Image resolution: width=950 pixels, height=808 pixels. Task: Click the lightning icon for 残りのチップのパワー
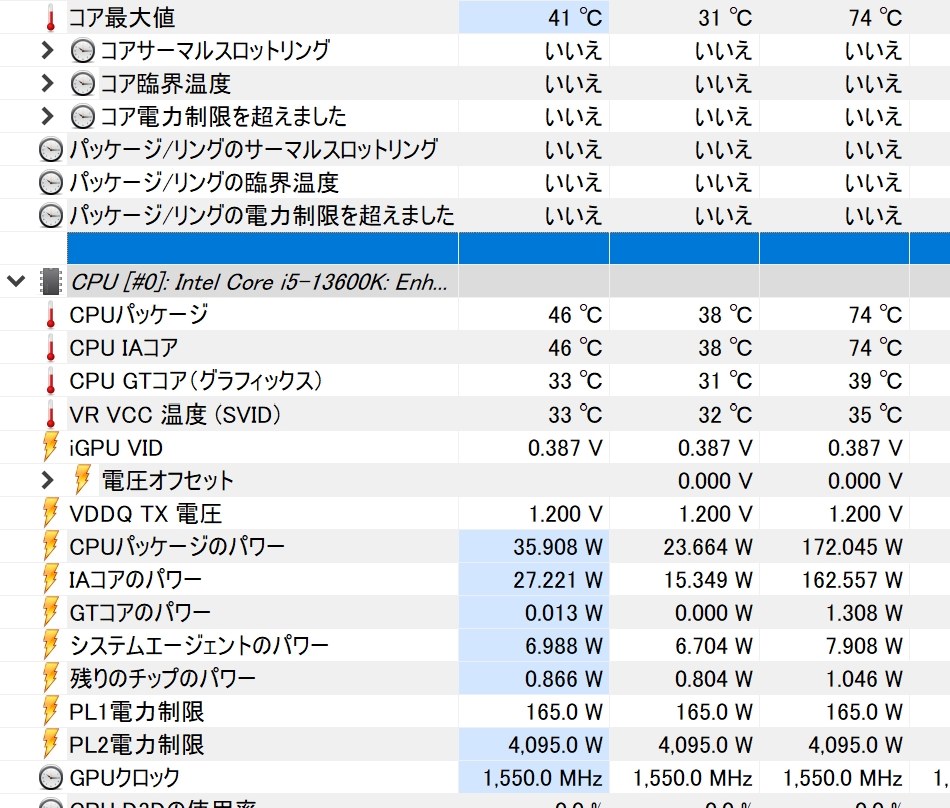[51, 678]
